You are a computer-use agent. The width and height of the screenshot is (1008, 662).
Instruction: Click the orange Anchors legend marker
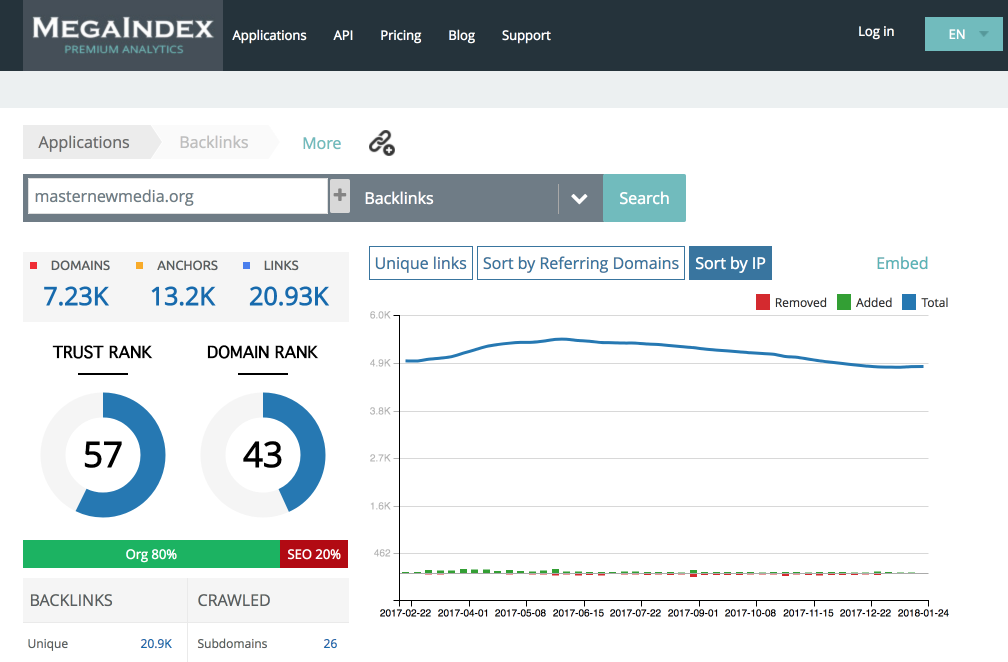point(140,265)
